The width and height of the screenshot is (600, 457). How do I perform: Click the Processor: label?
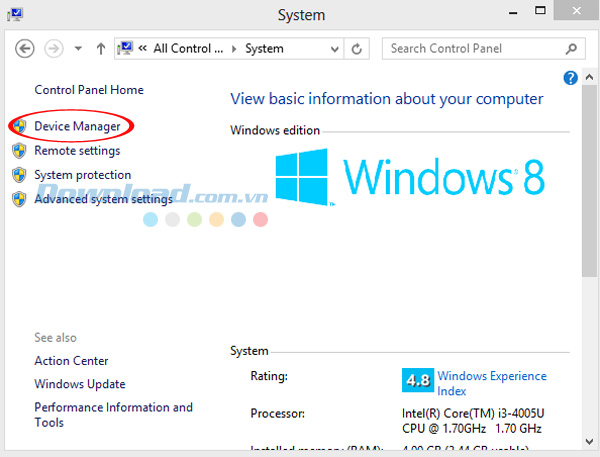pyautogui.click(x=277, y=413)
